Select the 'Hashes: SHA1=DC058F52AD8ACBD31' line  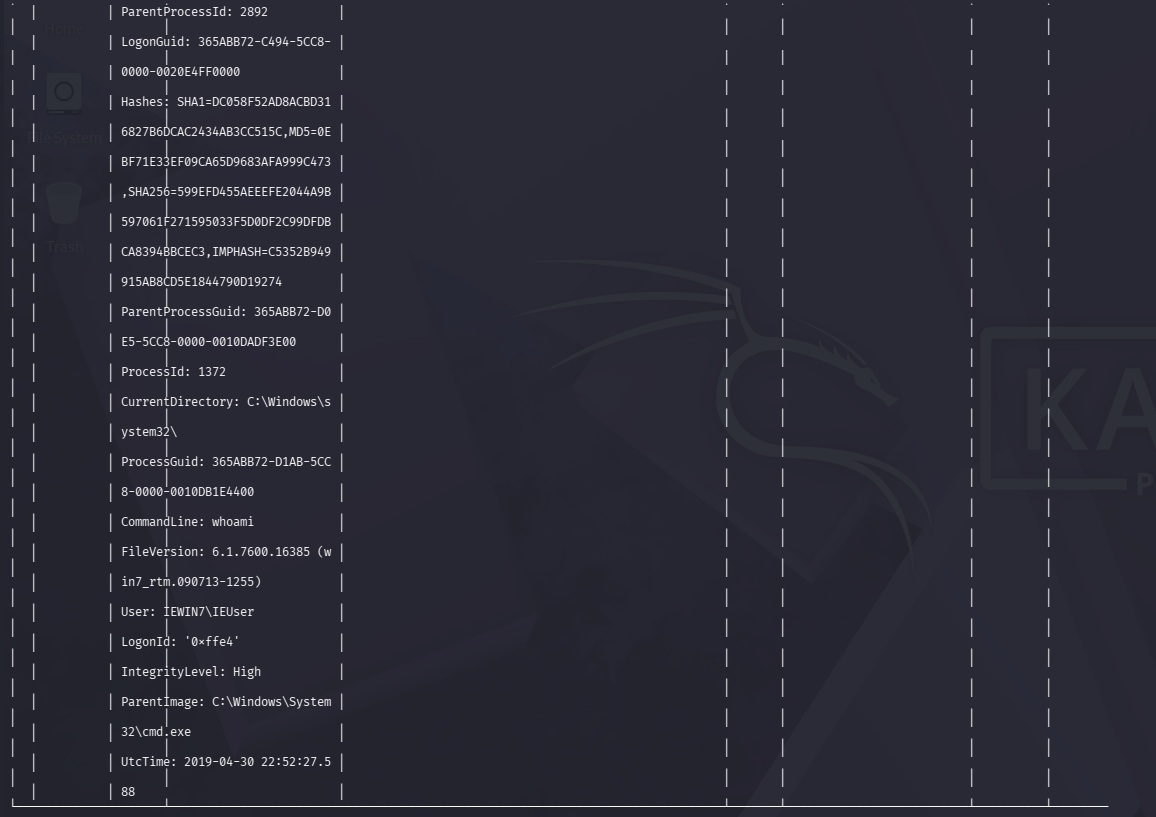pyautogui.click(x=226, y=102)
